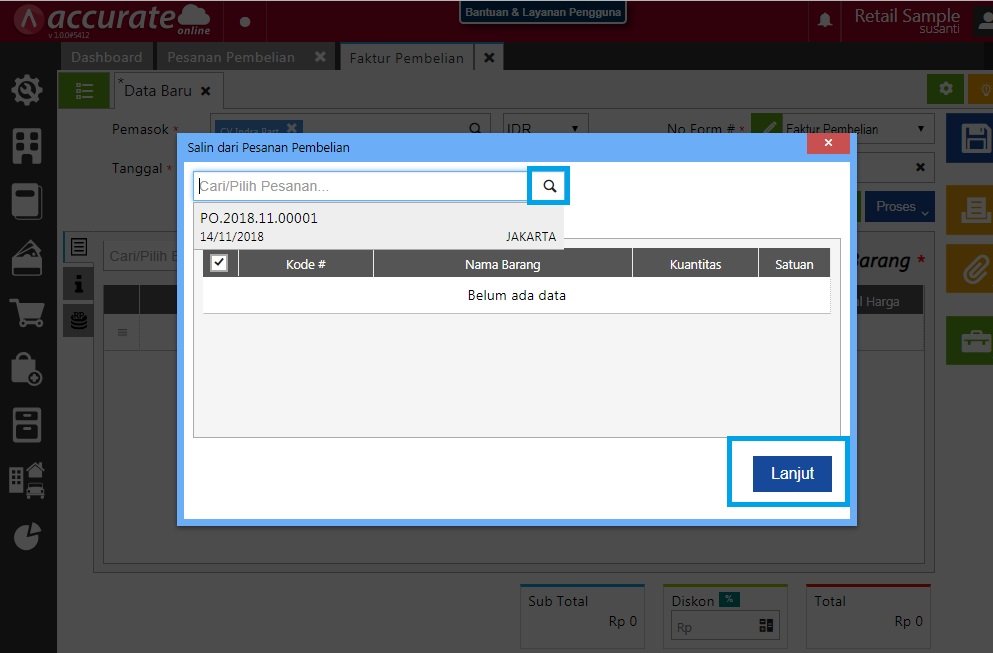
Task: Open the shopping cart sidebar module
Action: pyautogui.click(x=27, y=314)
